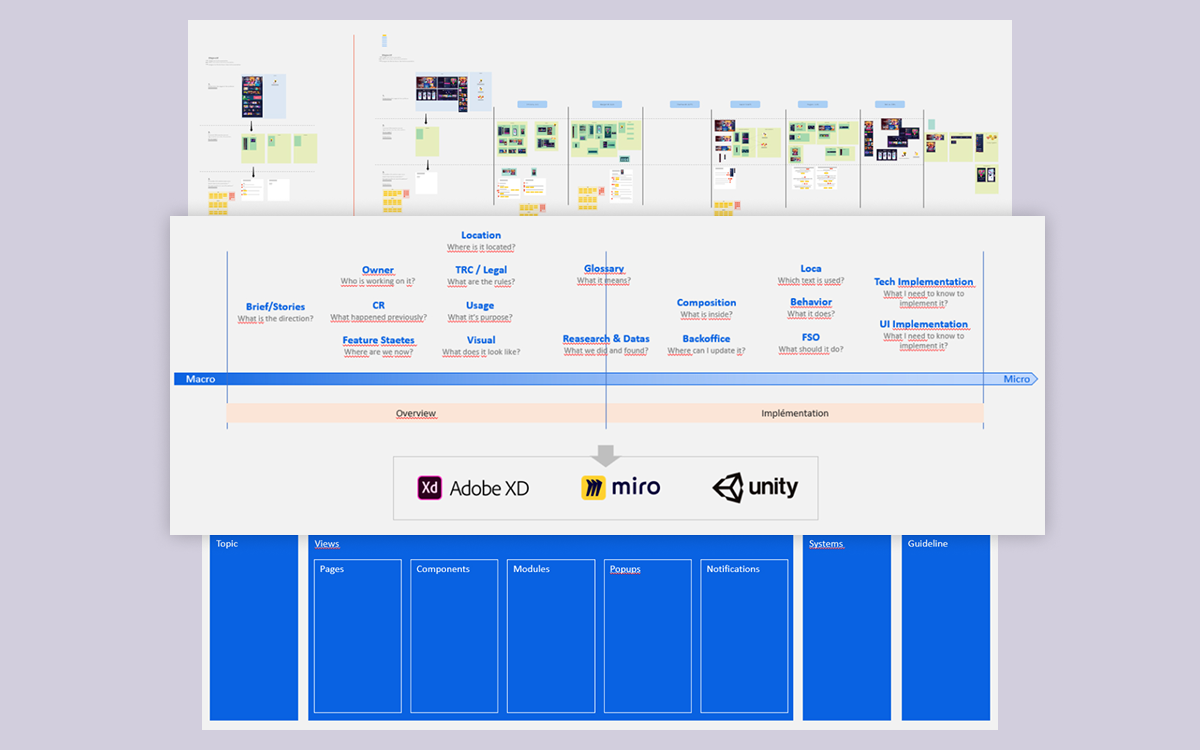Click 'What it means?' text
The height and width of the screenshot is (750, 1200).
tap(604, 281)
